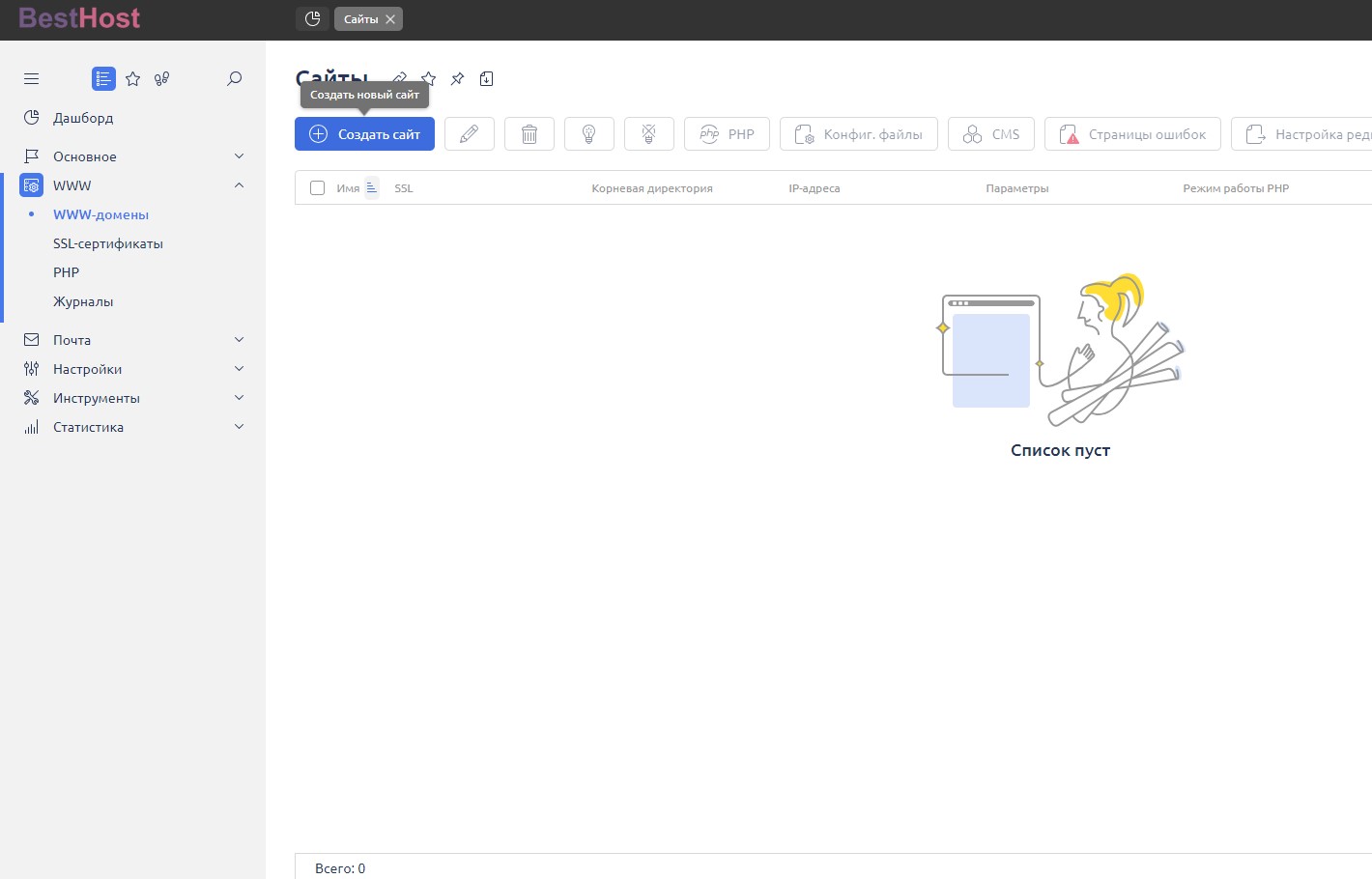1372x879 pixels.
Task: Toggle the hamburger menu icon
Action: coord(32,79)
